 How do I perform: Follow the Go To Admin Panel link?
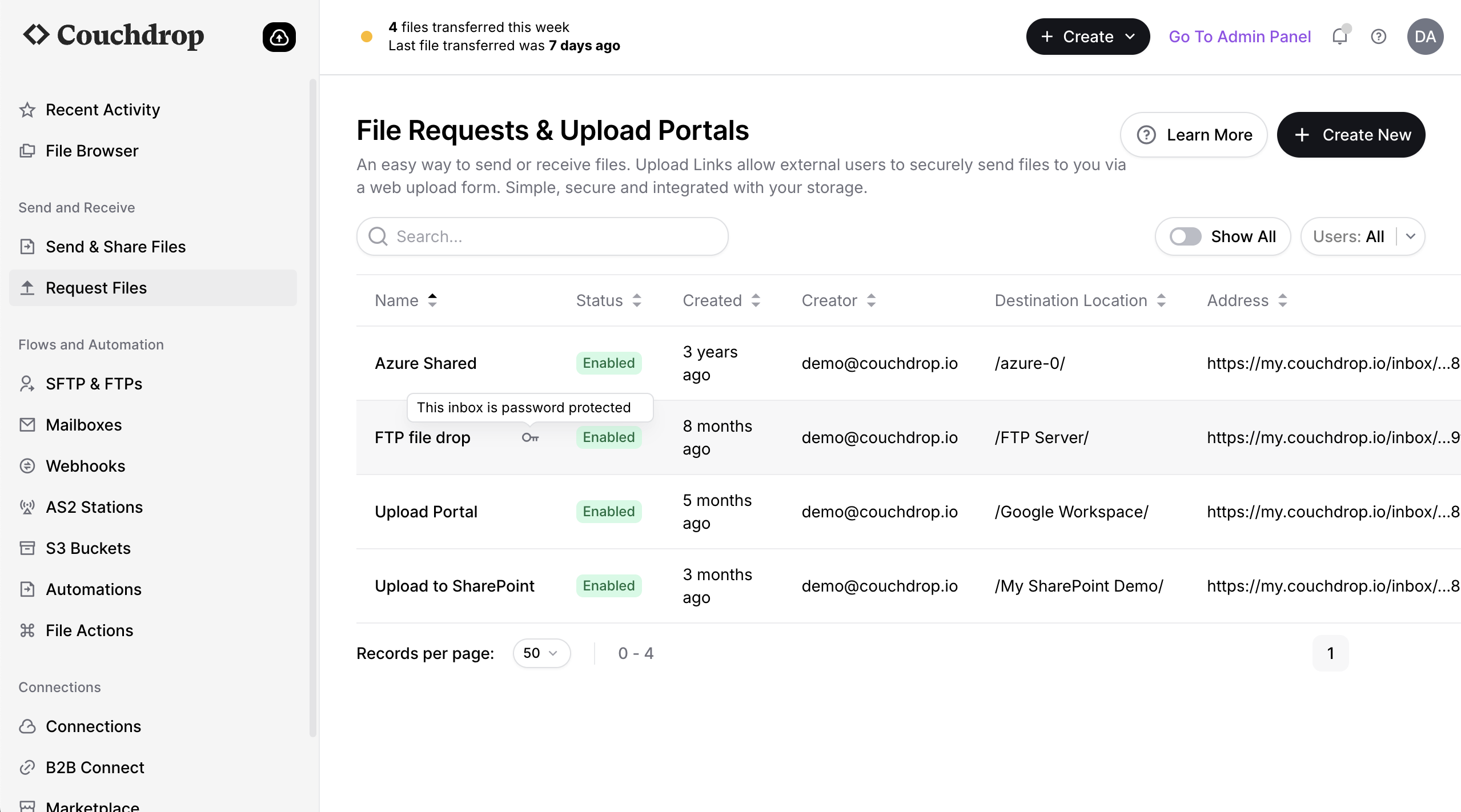coord(1239,37)
